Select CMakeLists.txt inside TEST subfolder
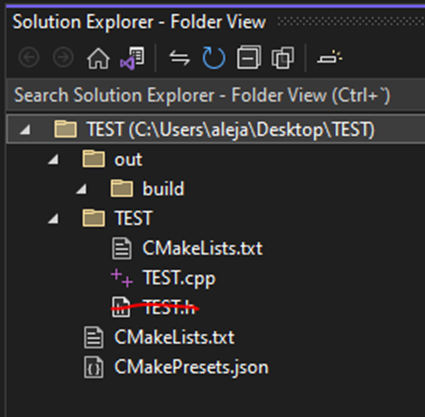This screenshot has width=425, height=417. coord(202,248)
